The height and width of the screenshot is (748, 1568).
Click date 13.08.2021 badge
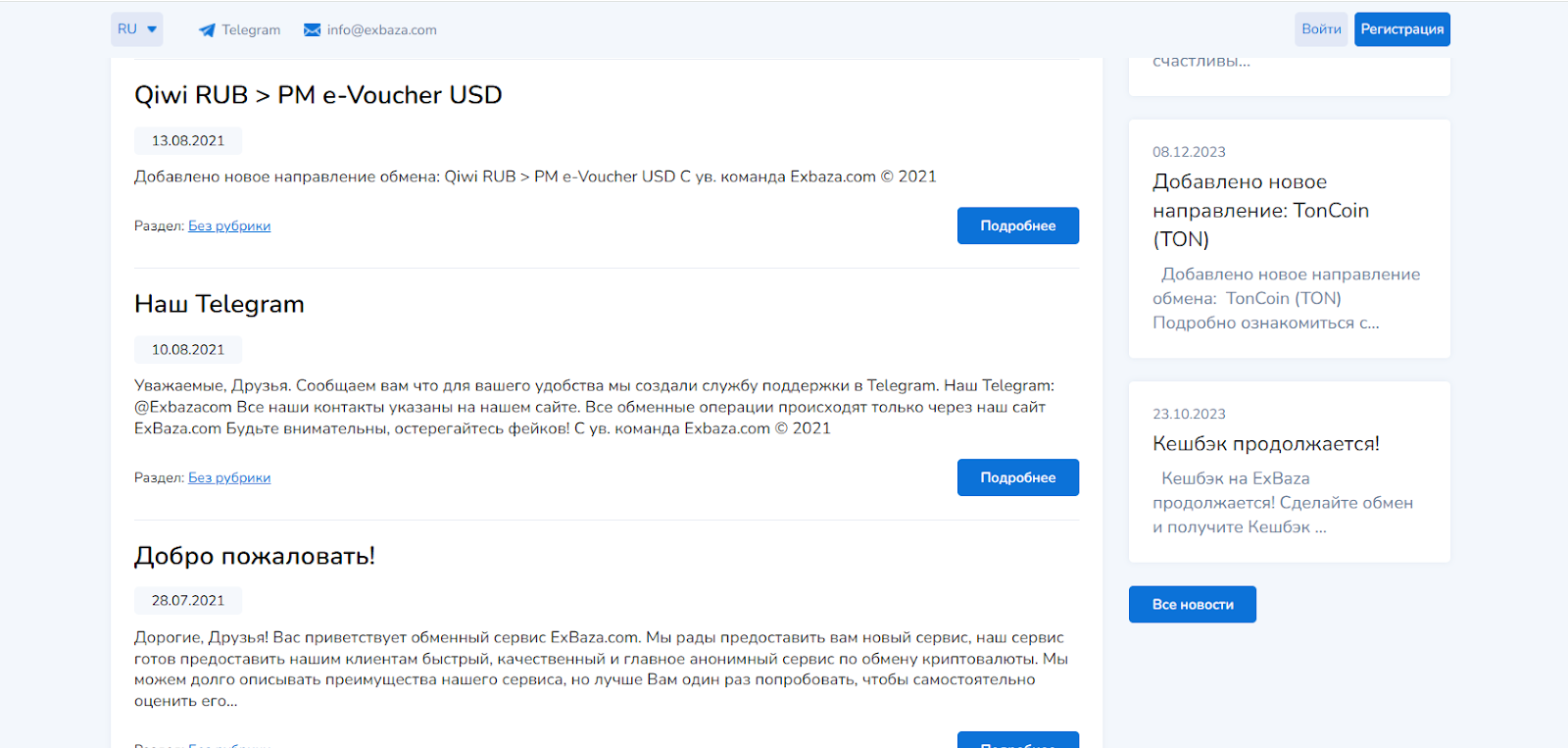click(x=188, y=141)
